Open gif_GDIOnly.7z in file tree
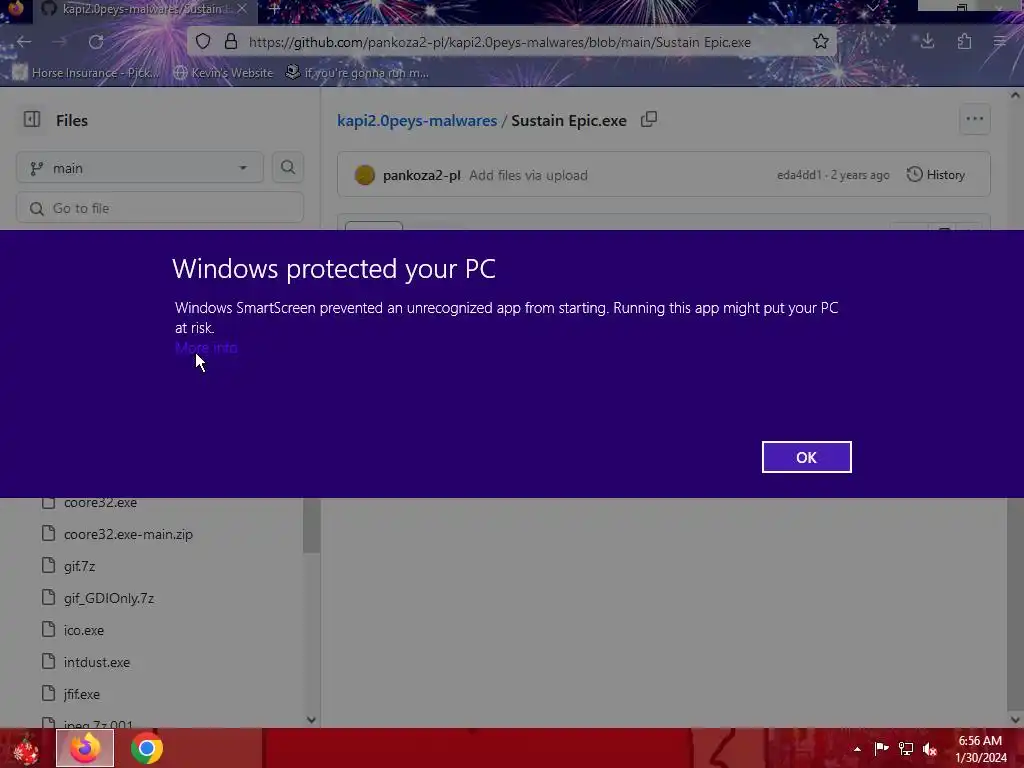The image size is (1024, 768). [x=108, y=598]
